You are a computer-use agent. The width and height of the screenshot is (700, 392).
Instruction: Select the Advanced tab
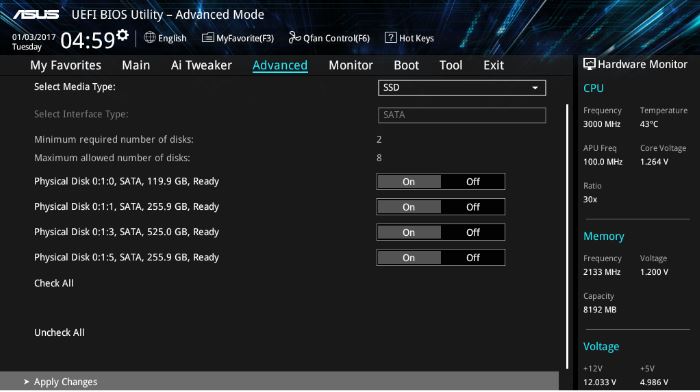point(280,65)
